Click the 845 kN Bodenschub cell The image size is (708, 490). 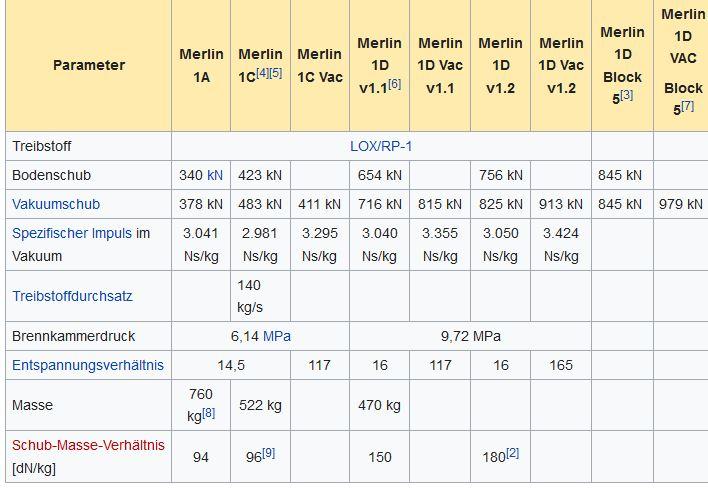tap(622, 175)
